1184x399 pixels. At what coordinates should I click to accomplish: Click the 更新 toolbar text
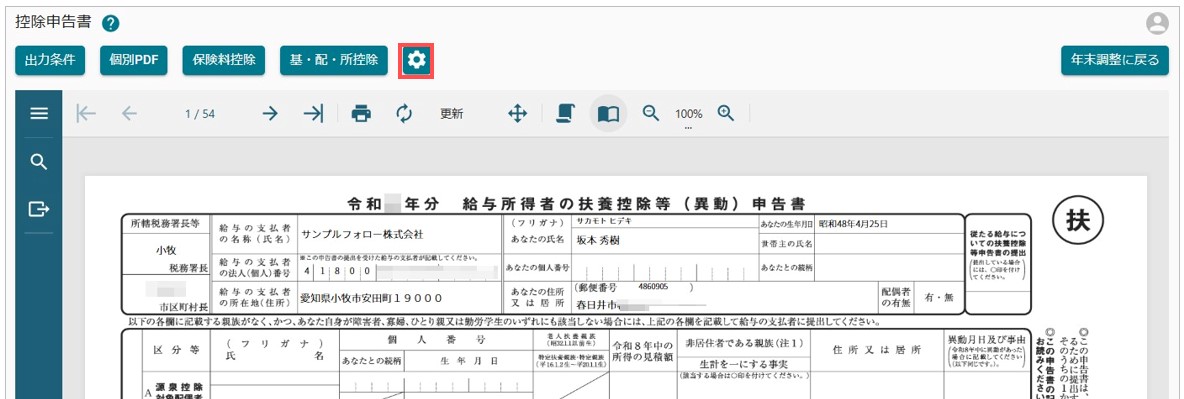point(452,114)
